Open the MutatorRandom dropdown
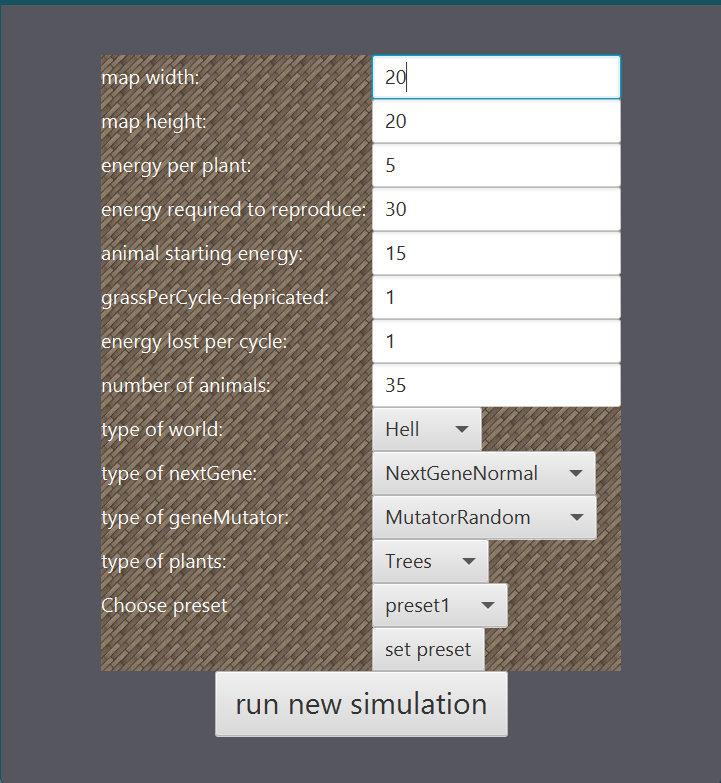Viewport: 721px width, 783px height. click(484, 517)
